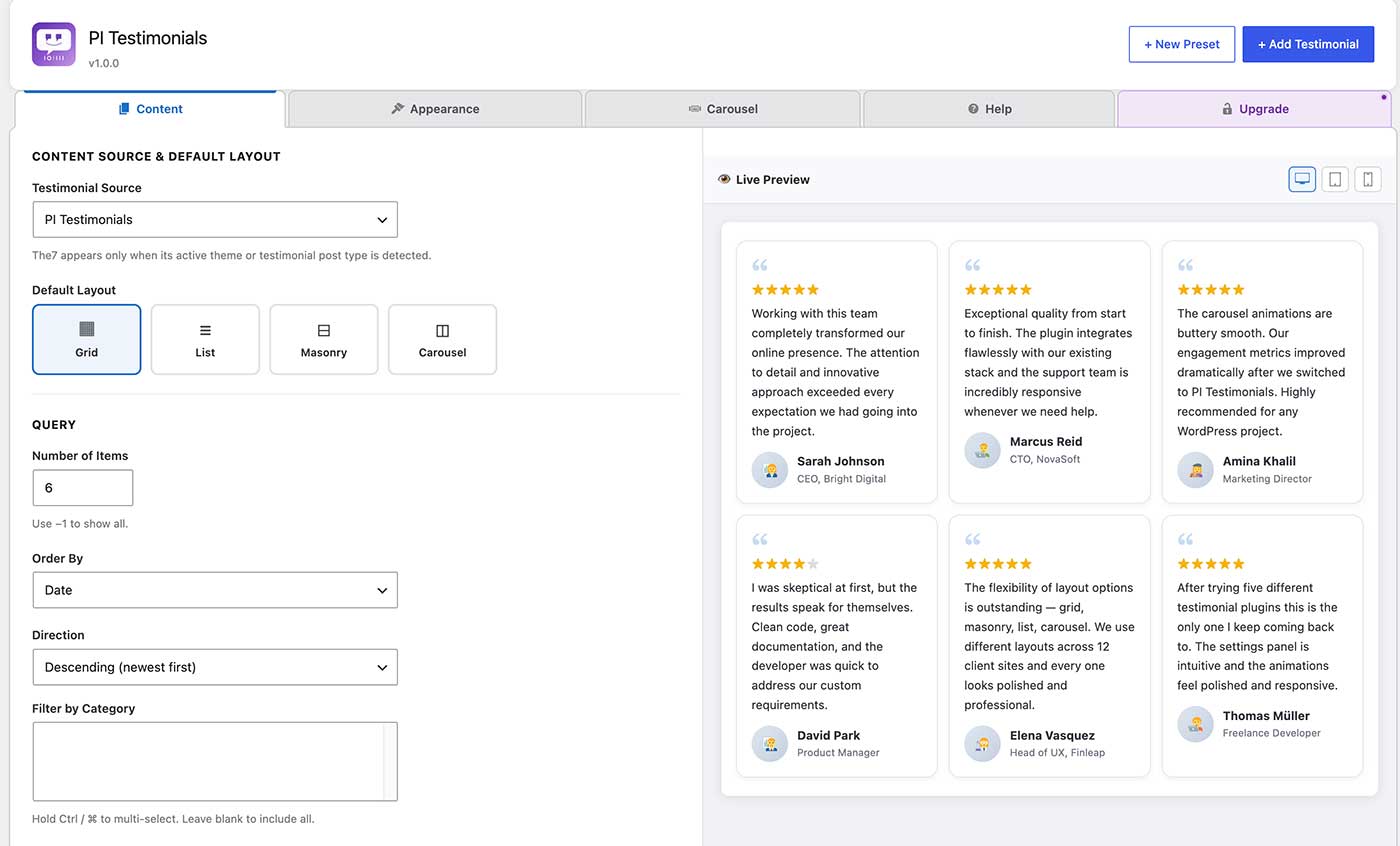The height and width of the screenshot is (846, 1400).
Task: Click the 'QUERY' section heading
Action: click(x=54, y=425)
